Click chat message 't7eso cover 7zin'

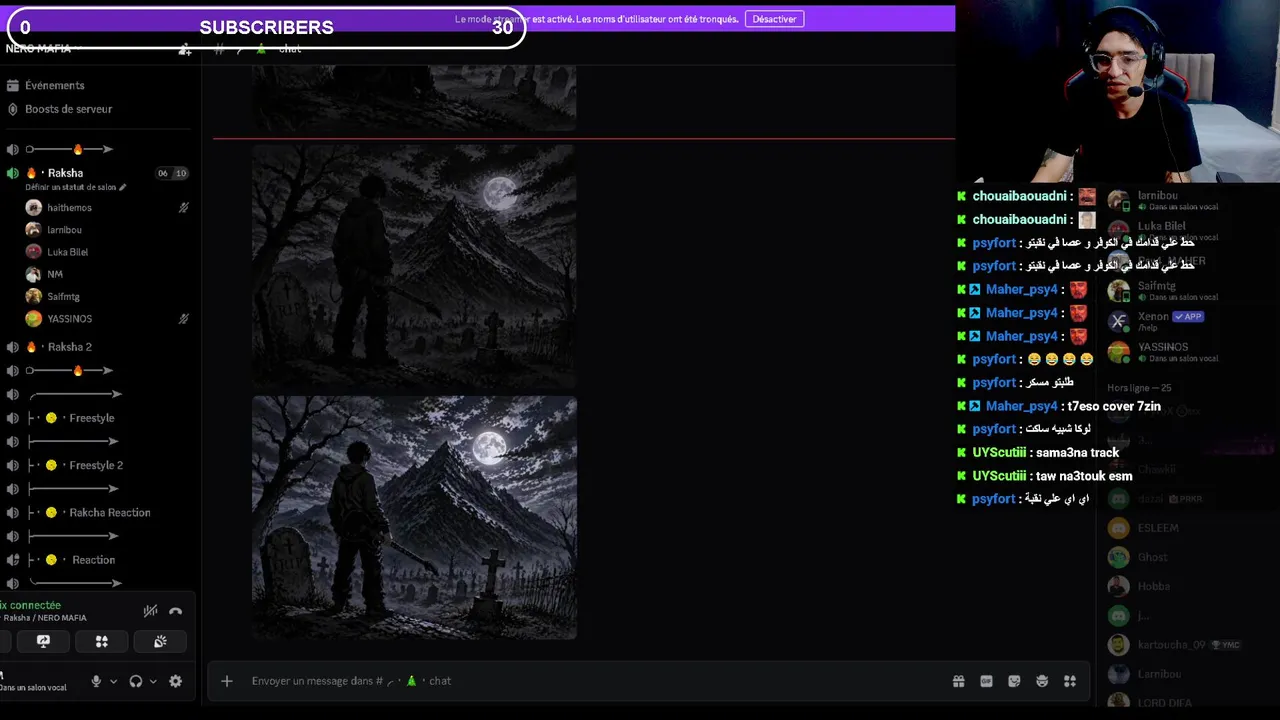1114,406
